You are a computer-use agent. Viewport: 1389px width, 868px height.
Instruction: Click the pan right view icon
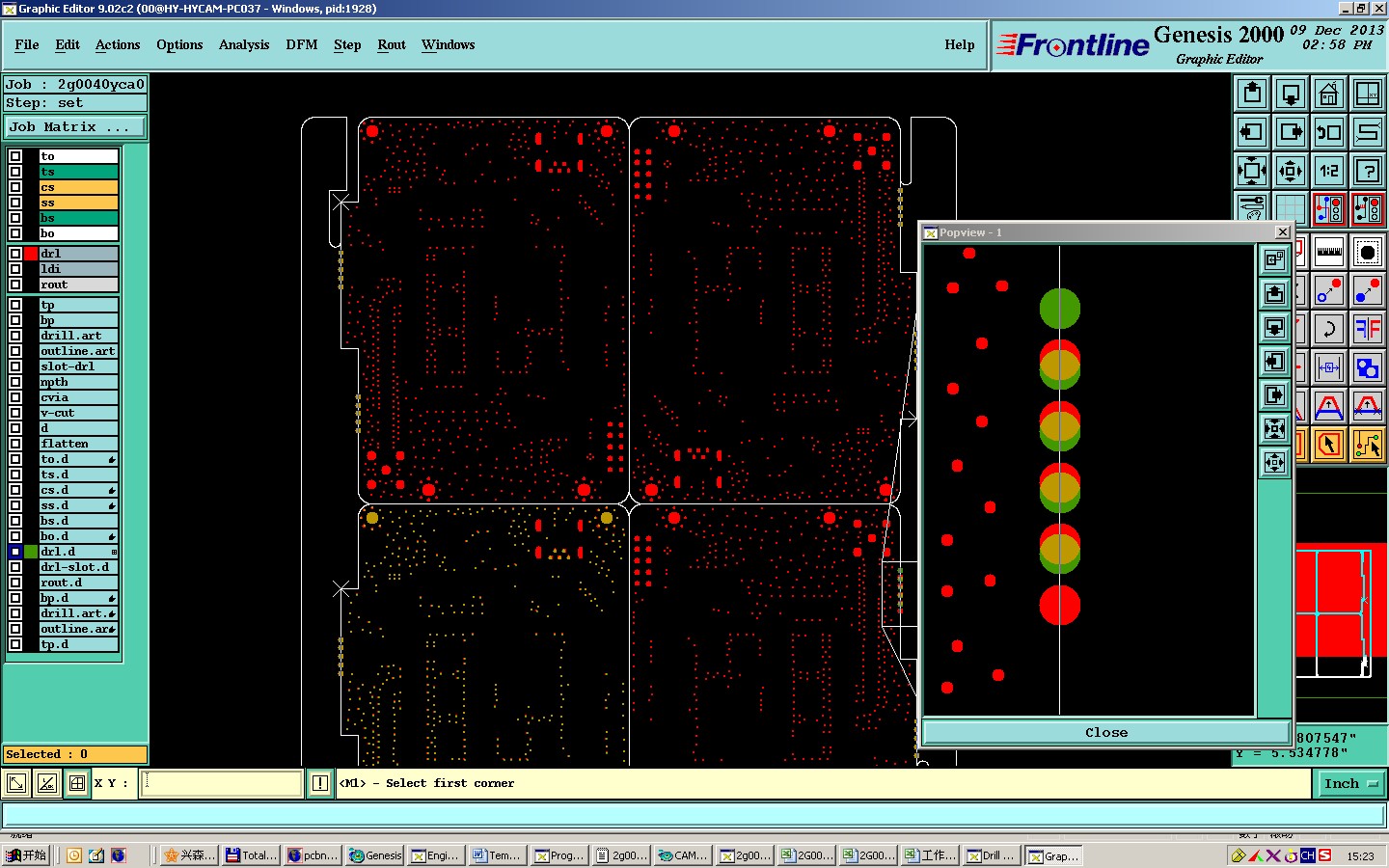[x=1291, y=132]
